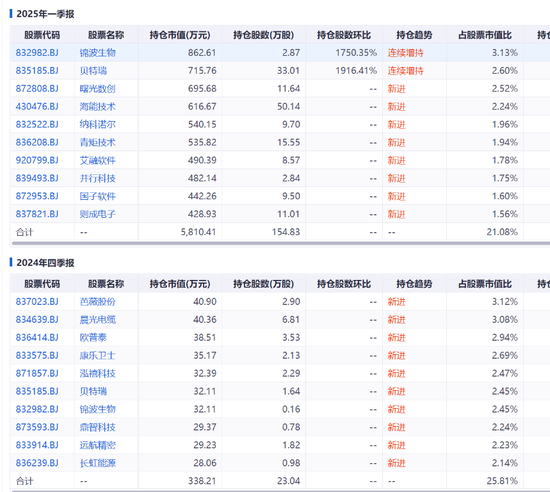Select 连续增持 trend in 锦波生物 row

(405, 53)
